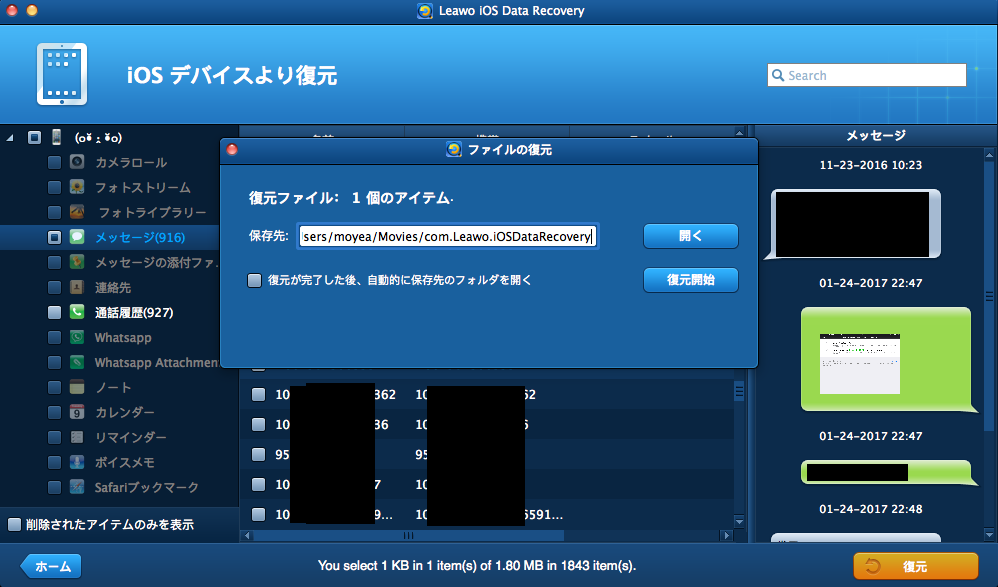
Task: Click the save path input field
Action: click(448, 236)
